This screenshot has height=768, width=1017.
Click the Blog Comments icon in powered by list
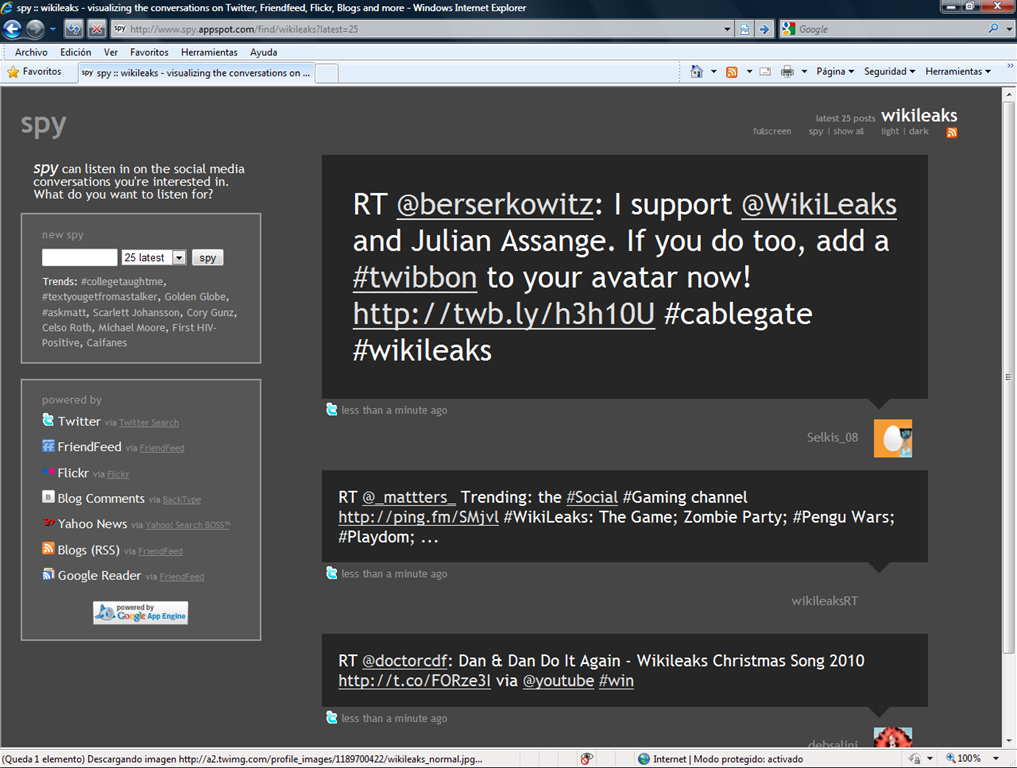[x=48, y=497]
